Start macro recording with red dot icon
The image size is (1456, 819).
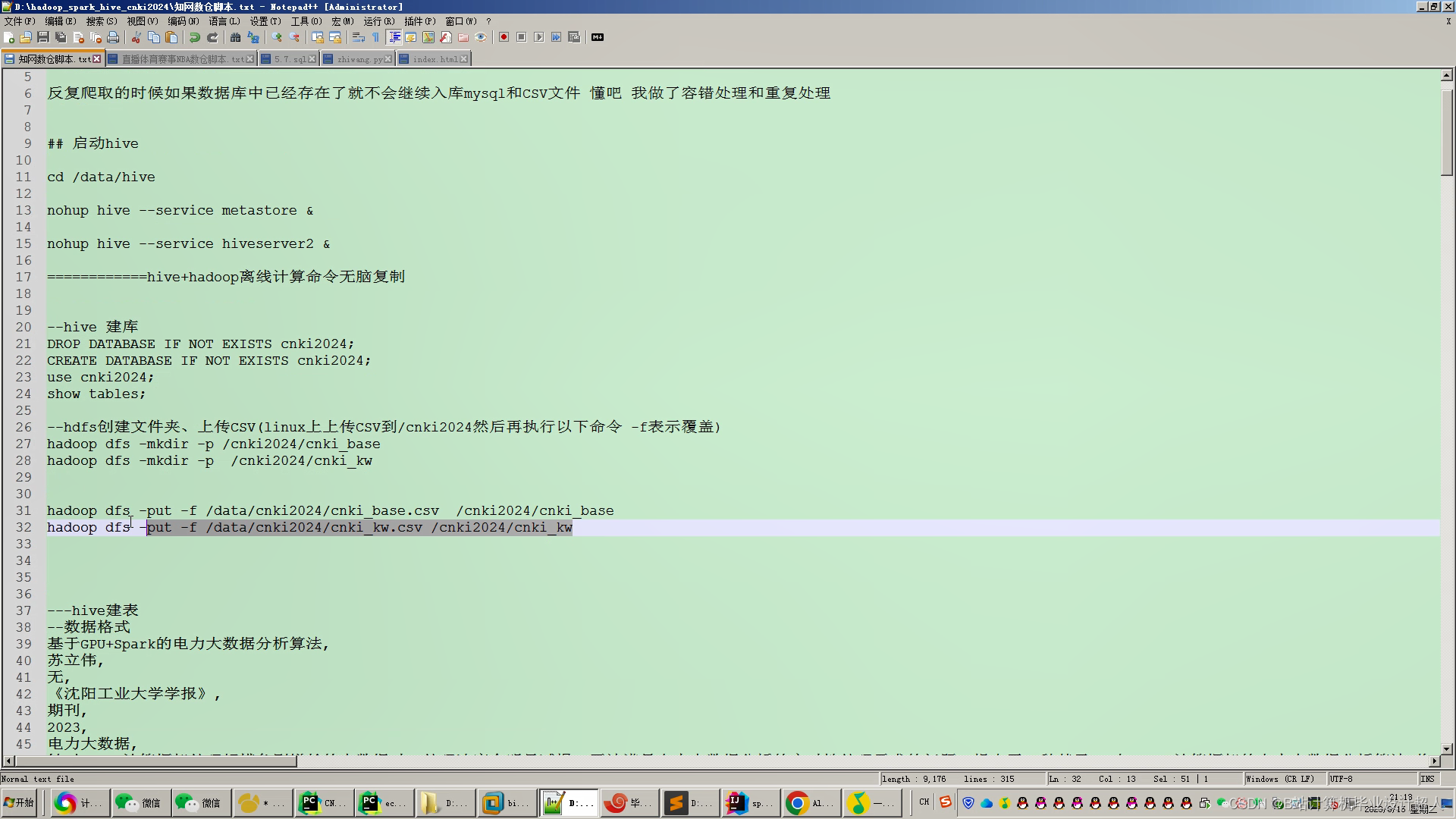pos(504,37)
